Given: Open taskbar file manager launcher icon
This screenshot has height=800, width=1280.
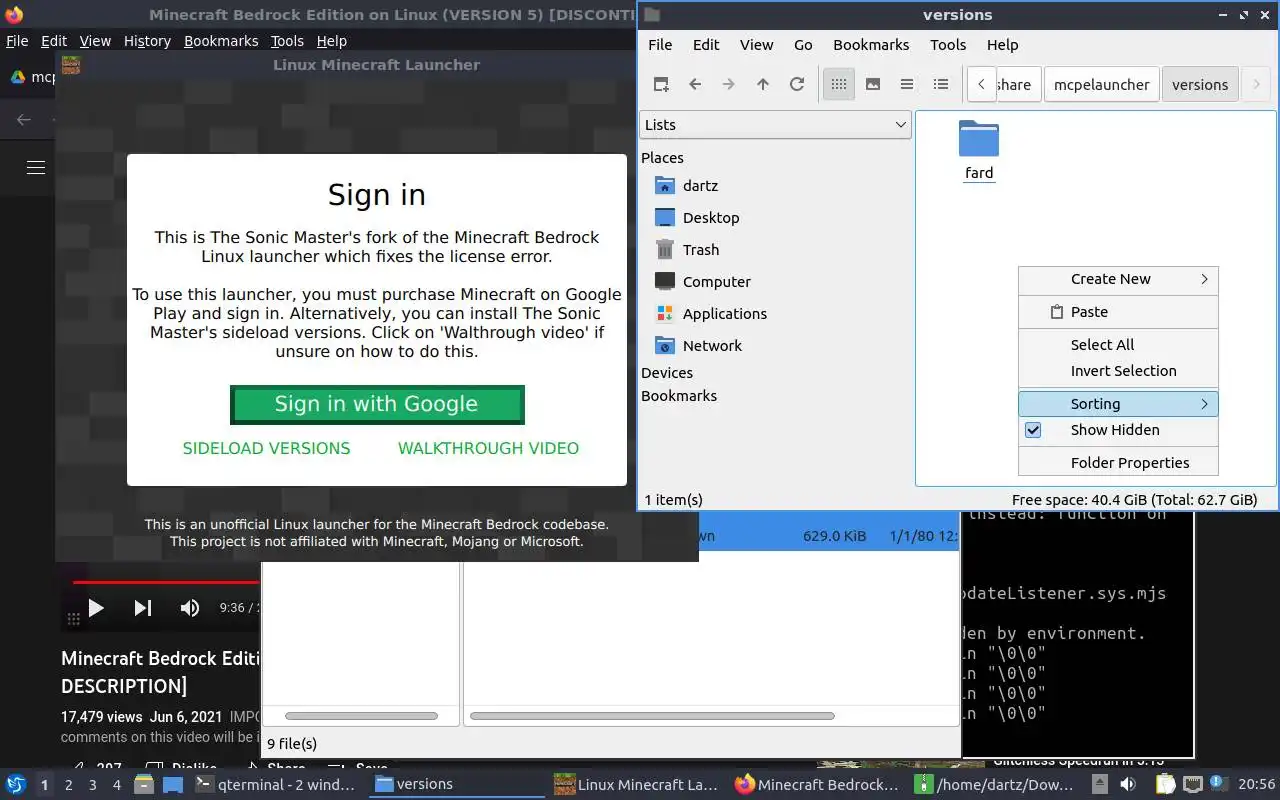Looking at the screenshot, I should (143, 785).
